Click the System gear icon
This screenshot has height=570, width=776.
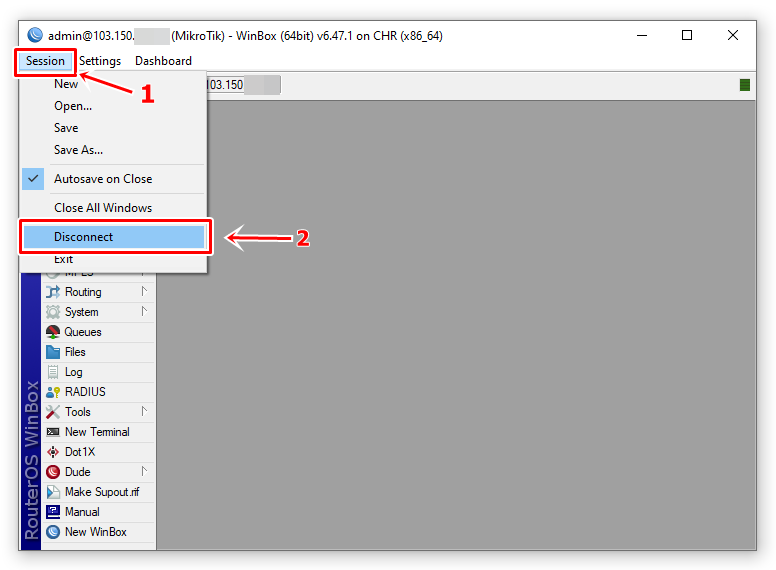click(x=53, y=312)
